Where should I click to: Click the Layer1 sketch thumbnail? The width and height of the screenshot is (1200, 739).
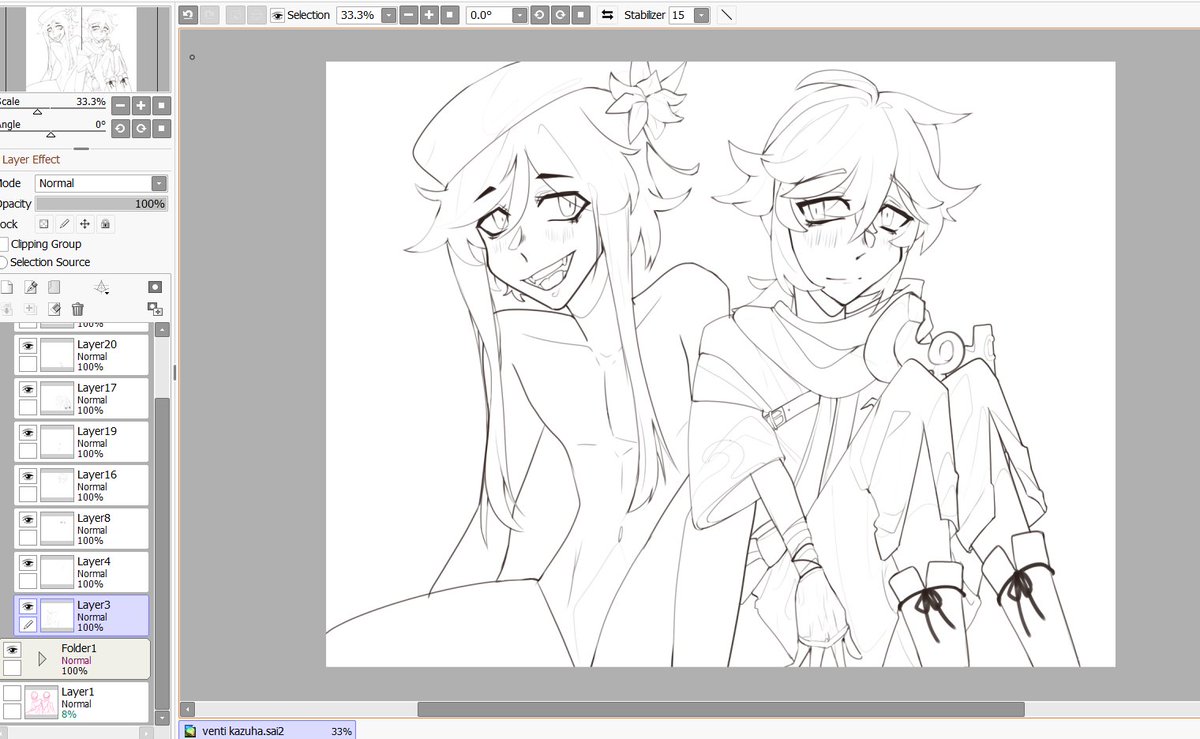click(41, 702)
